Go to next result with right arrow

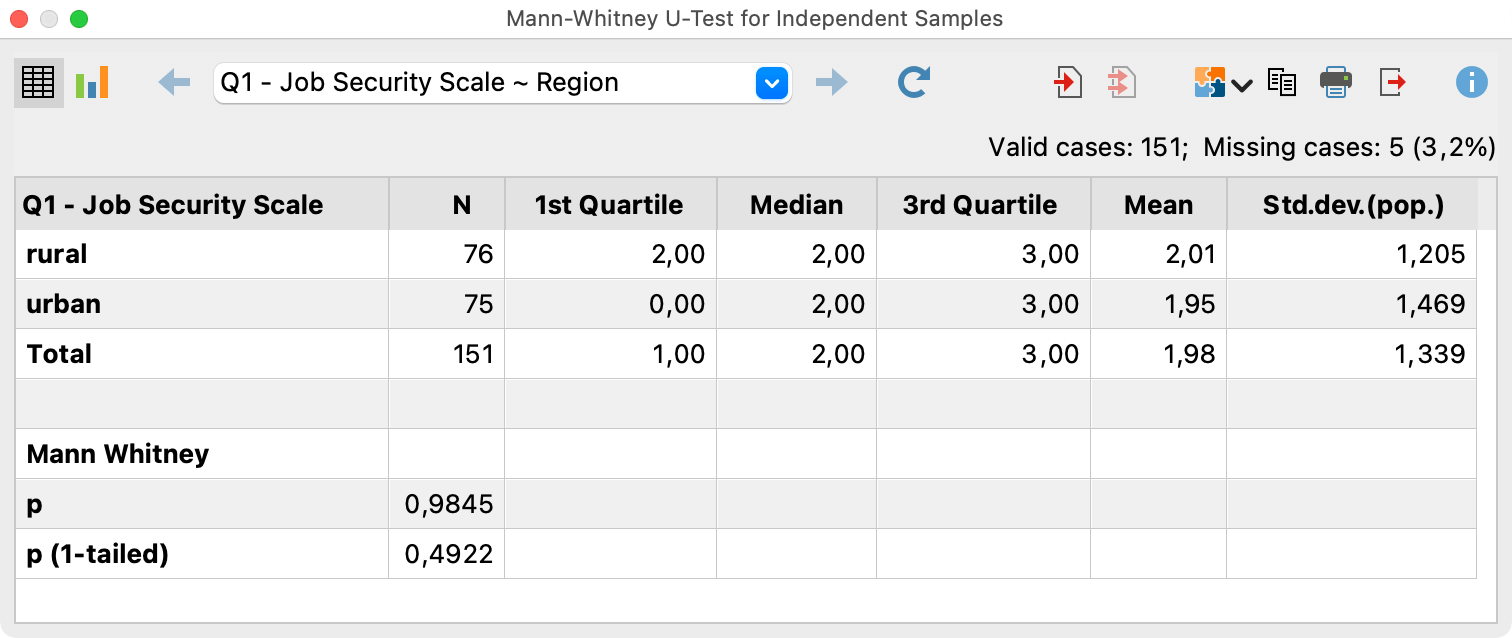(x=831, y=83)
